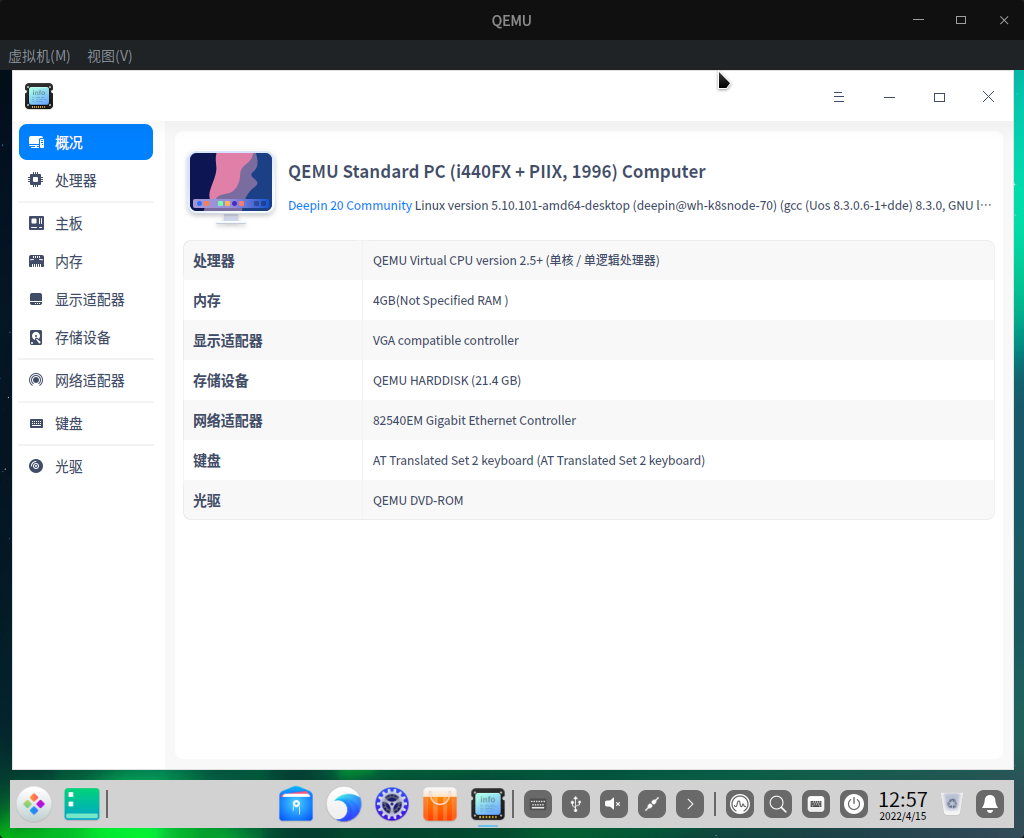Click the computer monitor thumbnail image
Image resolution: width=1024 pixels, height=838 pixels.
231,187
